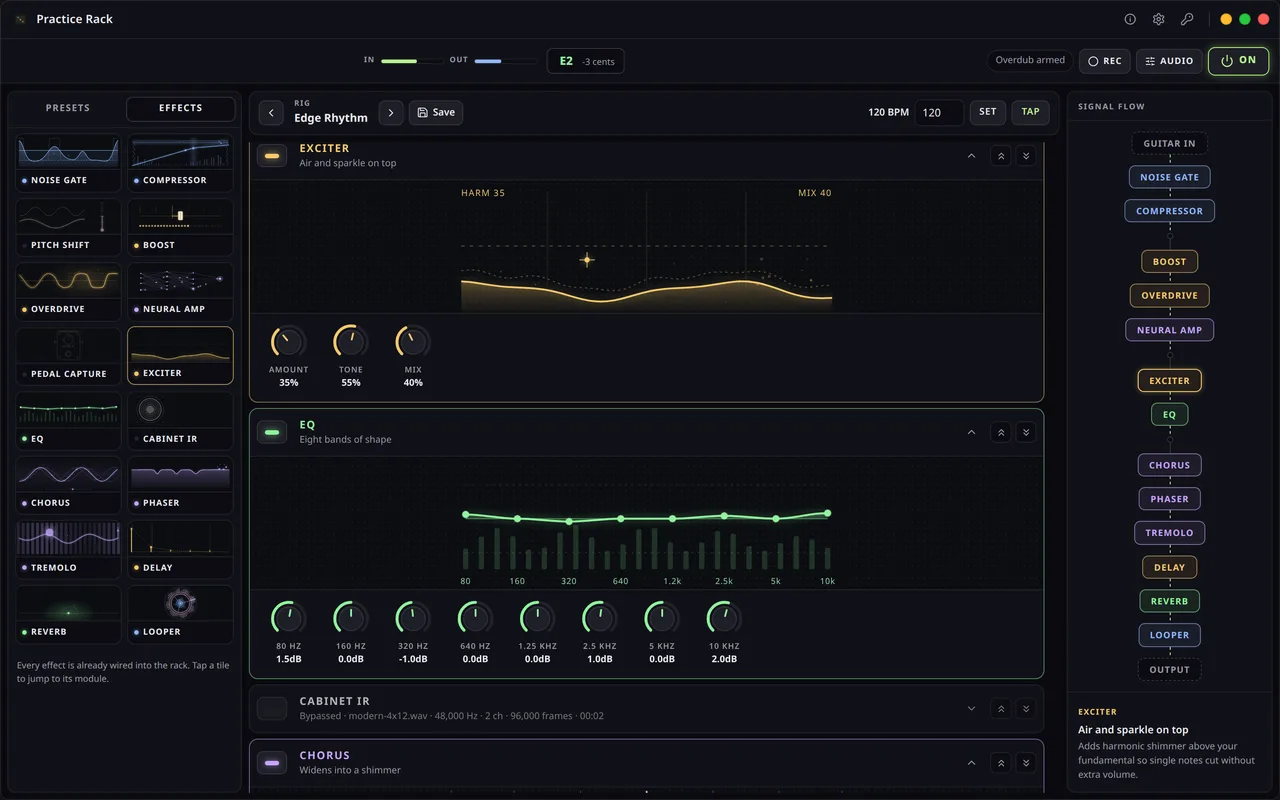Save the Edge Rhythm rig
The height and width of the screenshot is (800, 1280).
tap(436, 112)
